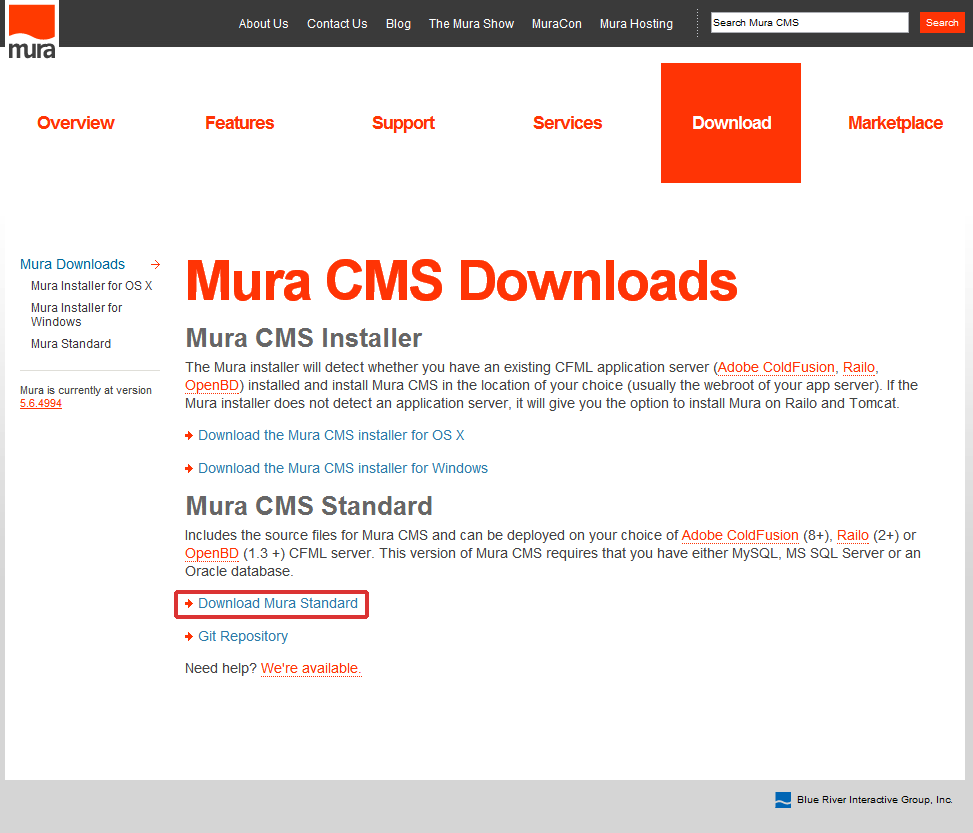Open the Adobe ColdFusion link in the Standard section
This screenshot has width=973, height=833.
pyautogui.click(x=740, y=536)
